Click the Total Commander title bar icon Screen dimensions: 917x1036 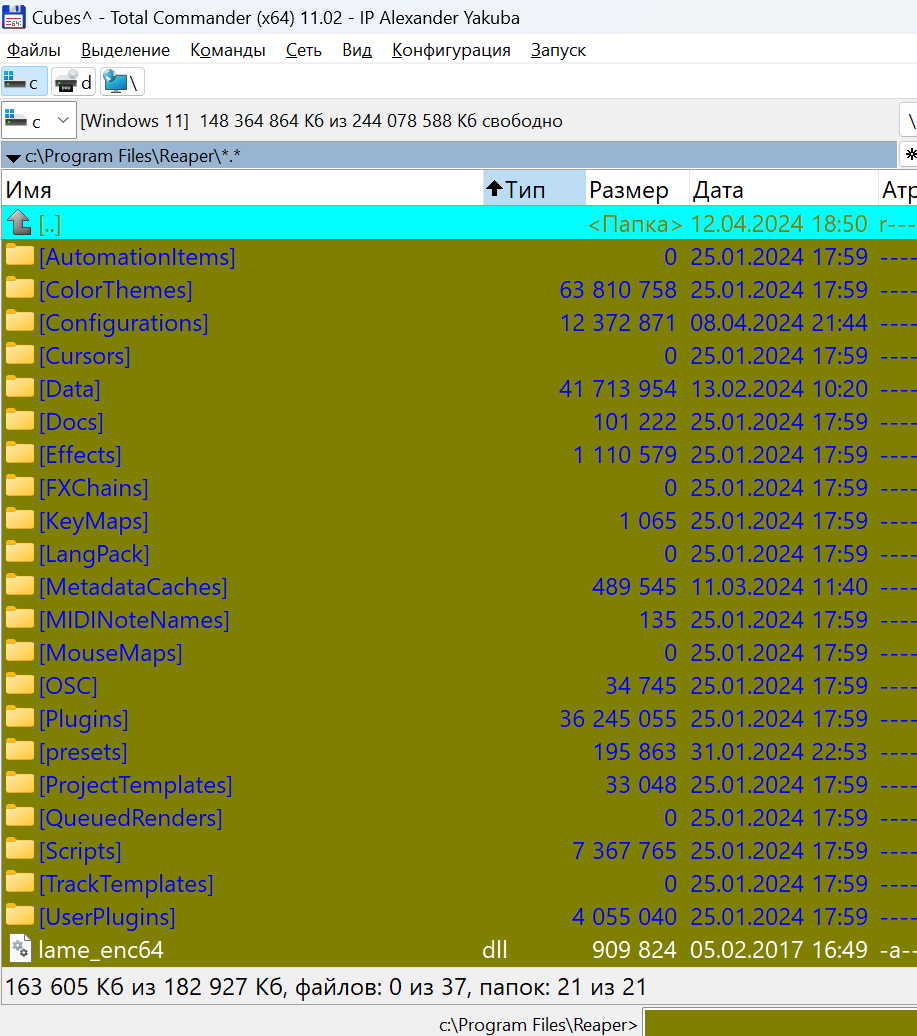[x=14, y=17]
